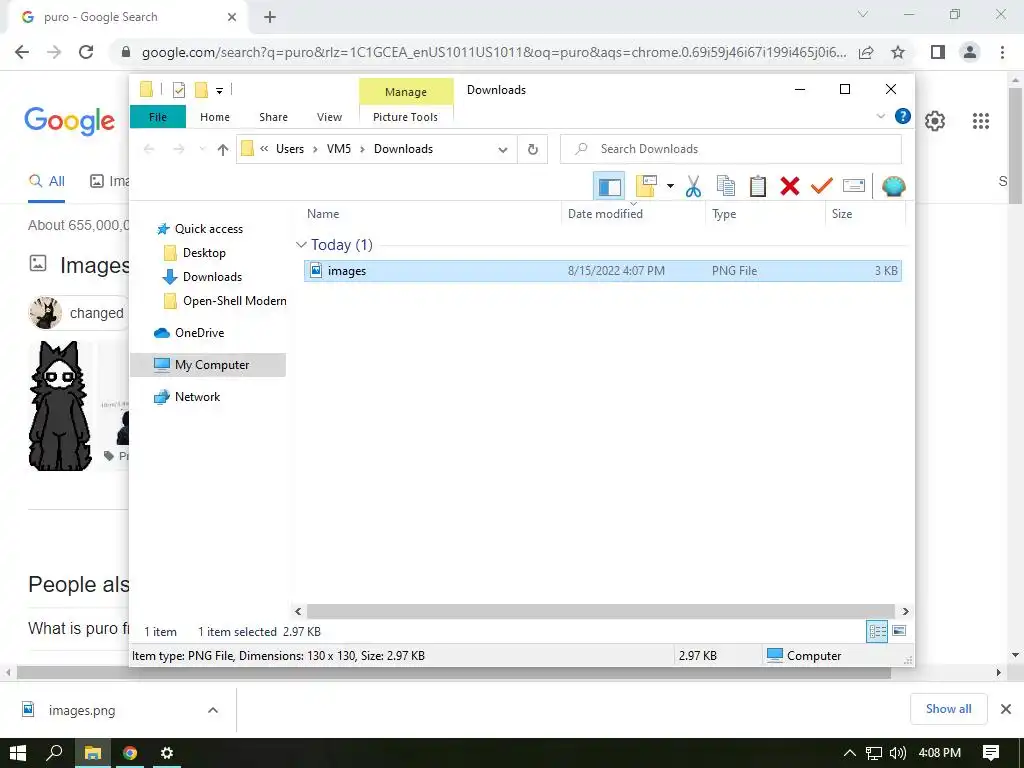The image size is (1024, 768).
Task: Click the Manage contextual tab
Action: [x=406, y=91]
